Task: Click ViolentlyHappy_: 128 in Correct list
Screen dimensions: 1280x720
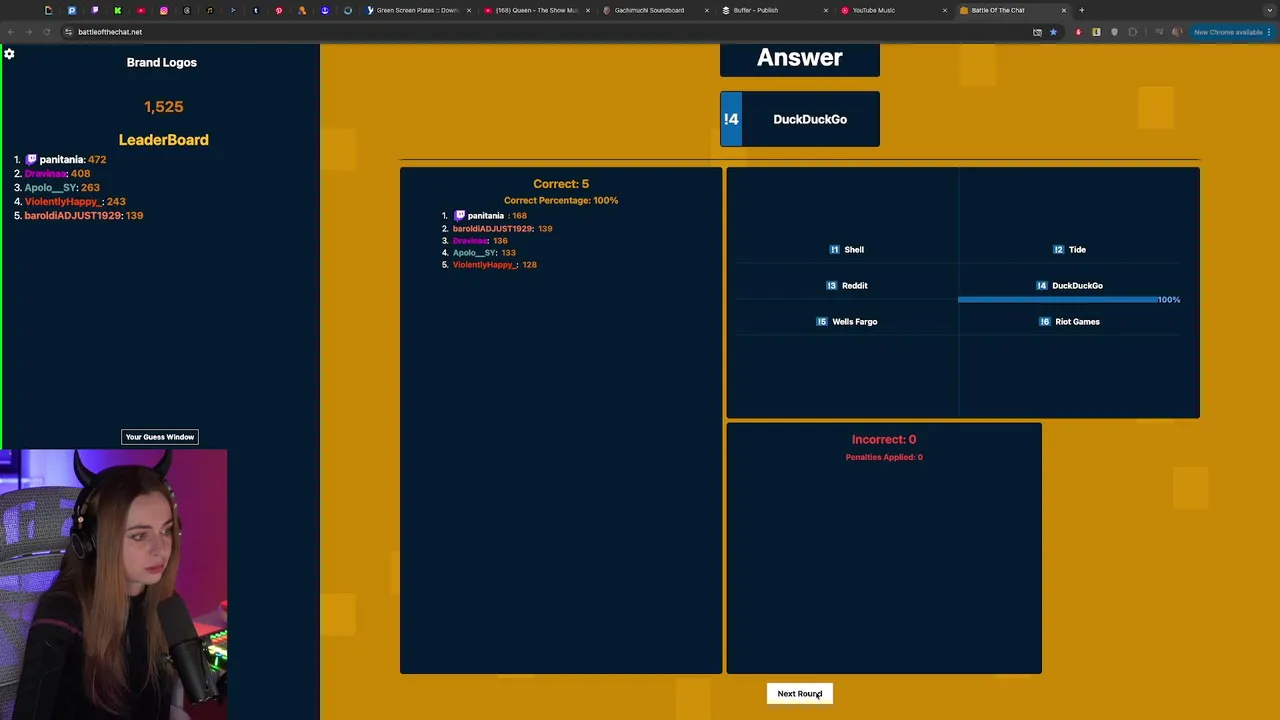Action: [x=495, y=265]
